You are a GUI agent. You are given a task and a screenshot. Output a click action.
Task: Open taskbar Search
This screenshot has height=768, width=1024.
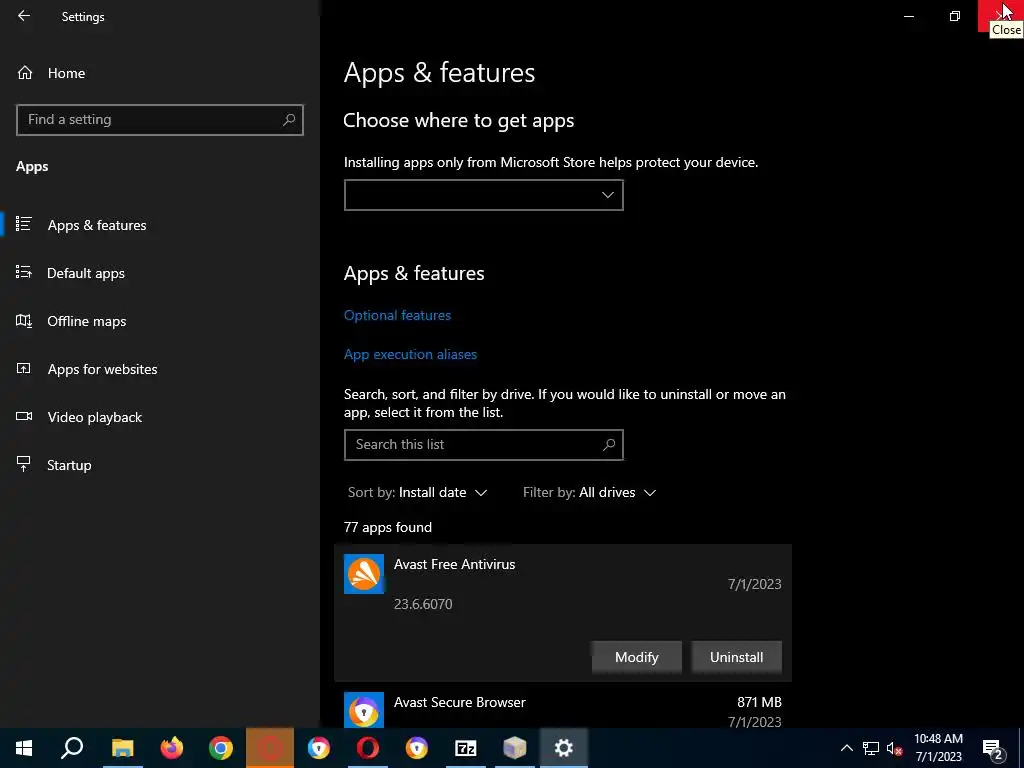[x=72, y=748]
